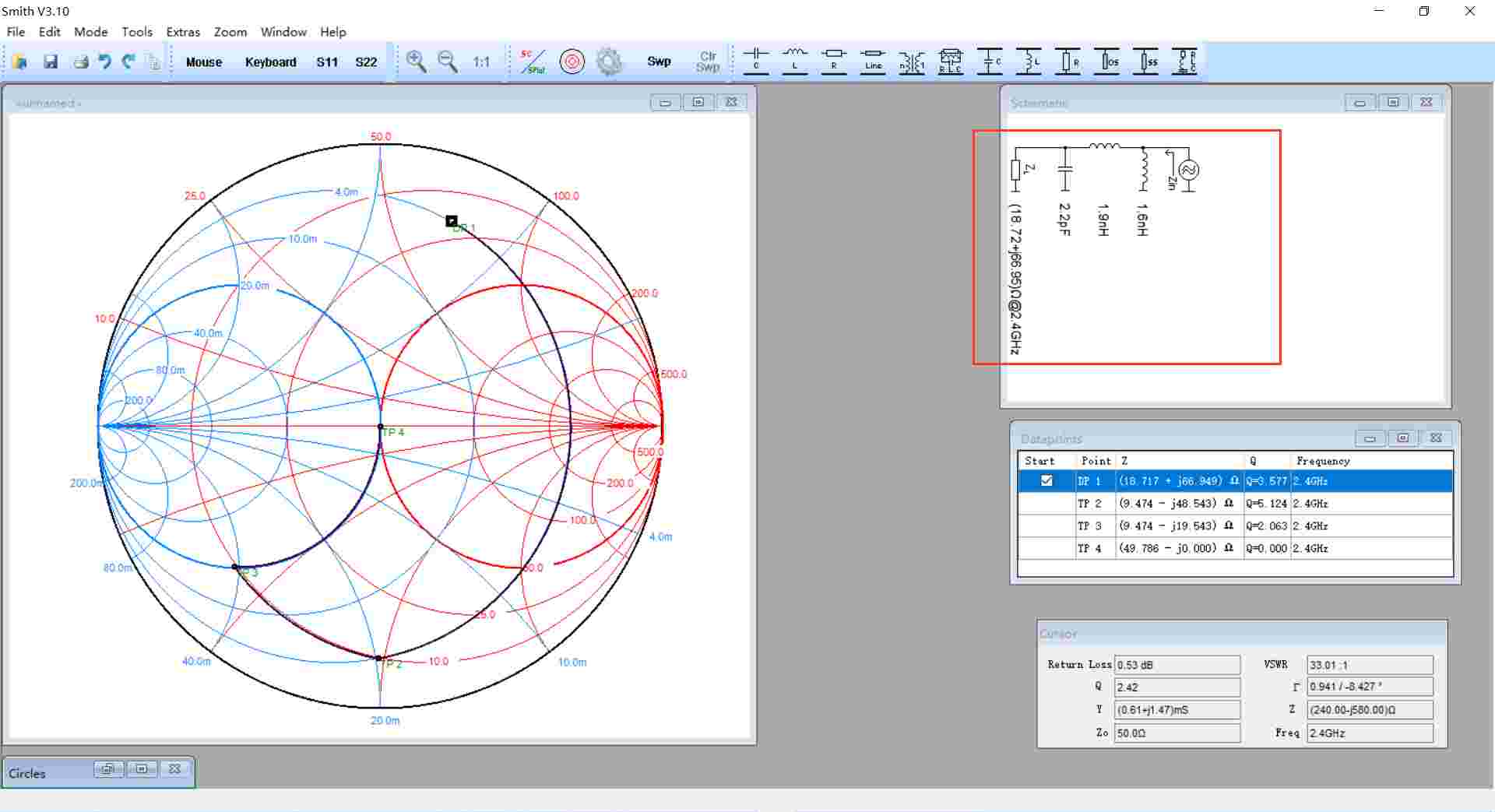1495x812 pixels.
Task: Toggle the DP 1 start checkbox
Action: (x=1046, y=481)
